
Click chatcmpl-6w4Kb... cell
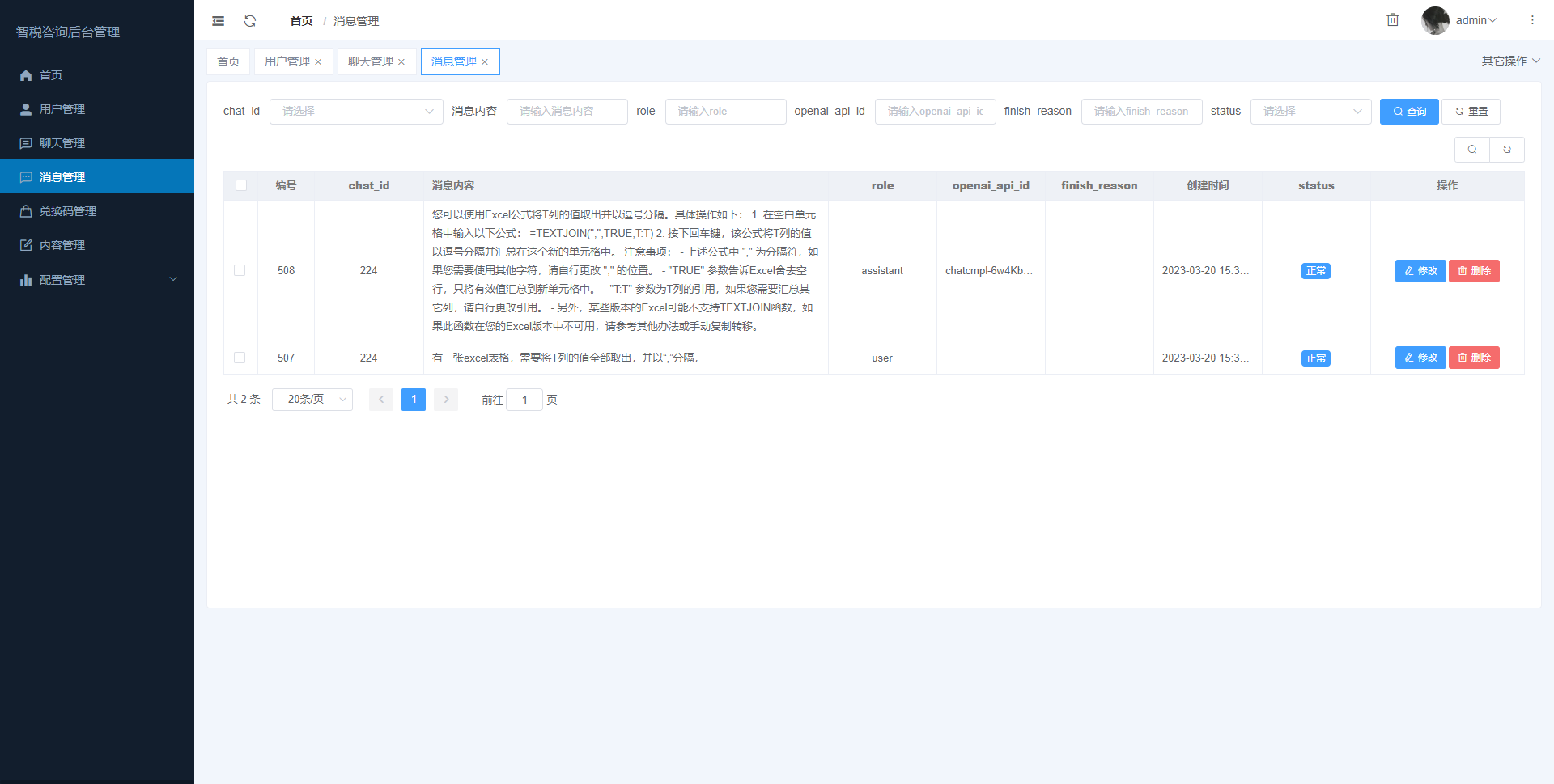(989, 270)
